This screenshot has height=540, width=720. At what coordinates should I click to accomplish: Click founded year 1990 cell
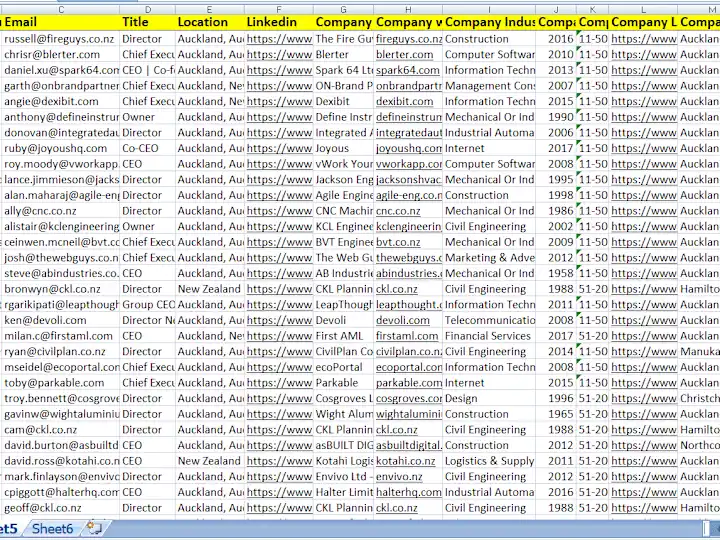click(556, 117)
